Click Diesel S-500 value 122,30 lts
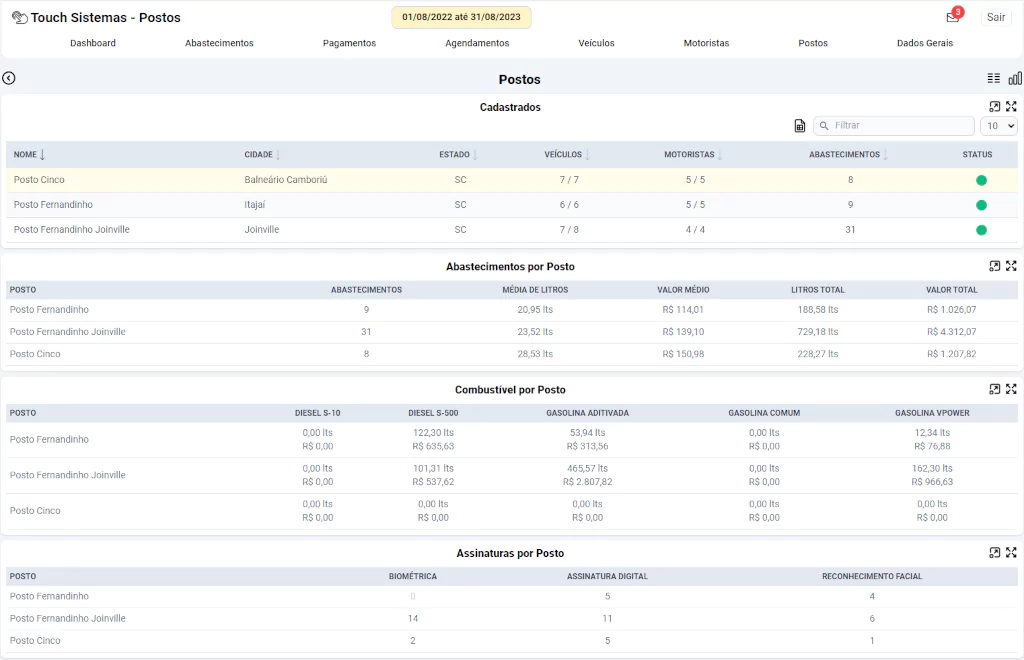Image resolution: width=1024 pixels, height=660 pixels. click(433, 433)
